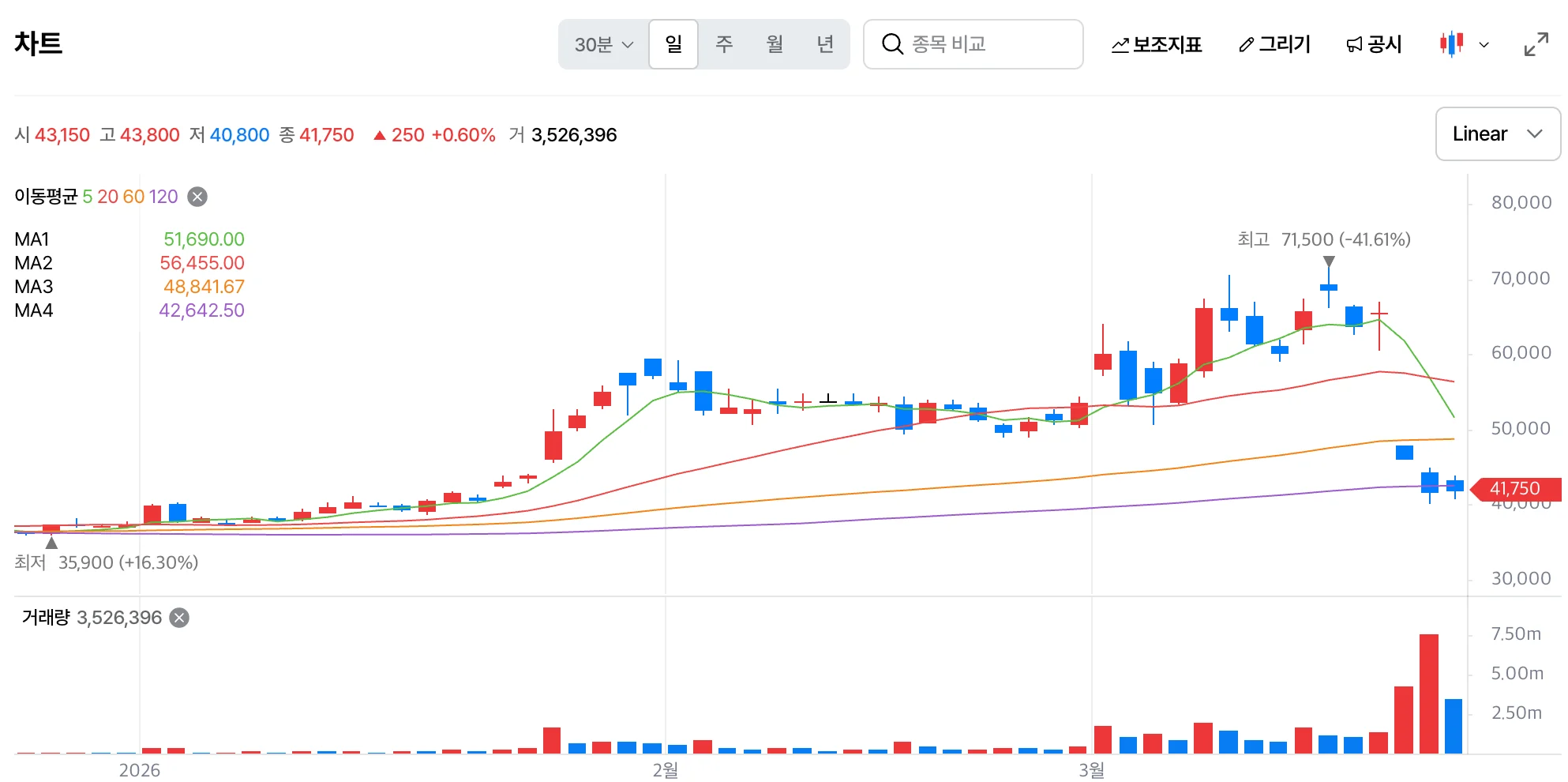Expand chart to fullscreen

click(1536, 44)
